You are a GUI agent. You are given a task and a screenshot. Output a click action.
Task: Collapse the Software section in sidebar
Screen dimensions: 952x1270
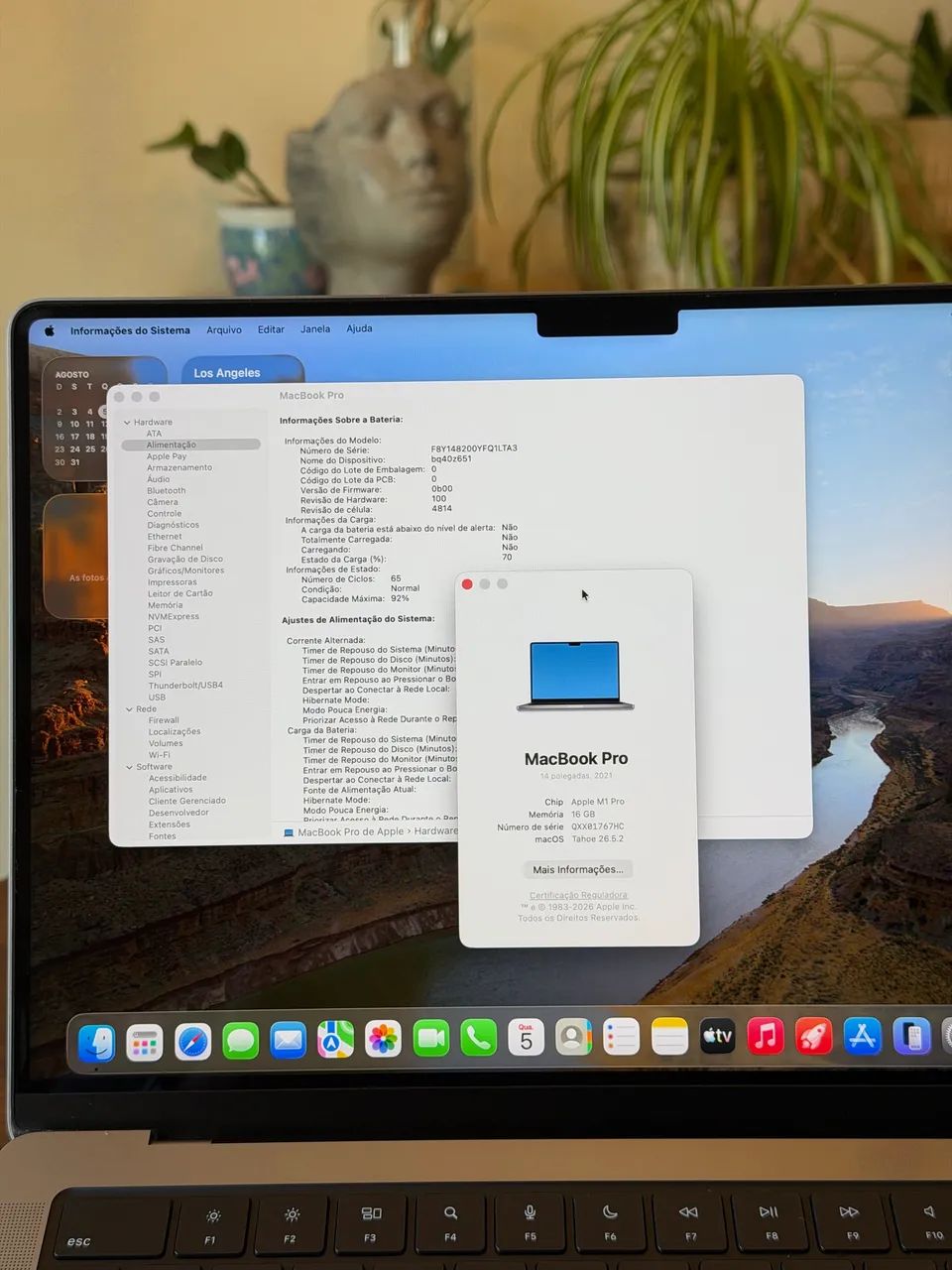[x=129, y=767]
